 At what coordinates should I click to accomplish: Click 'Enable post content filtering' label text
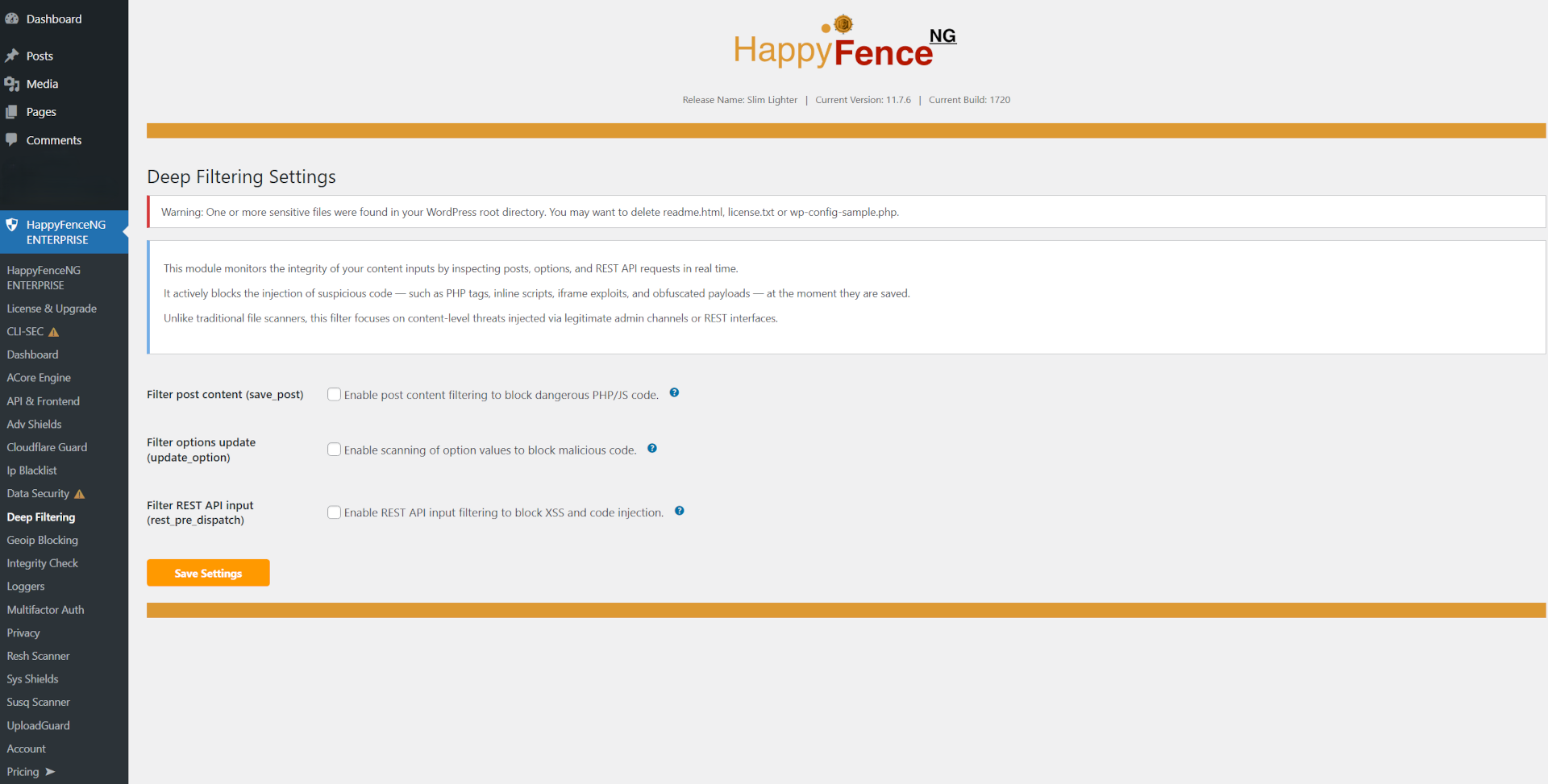(501, 395)
